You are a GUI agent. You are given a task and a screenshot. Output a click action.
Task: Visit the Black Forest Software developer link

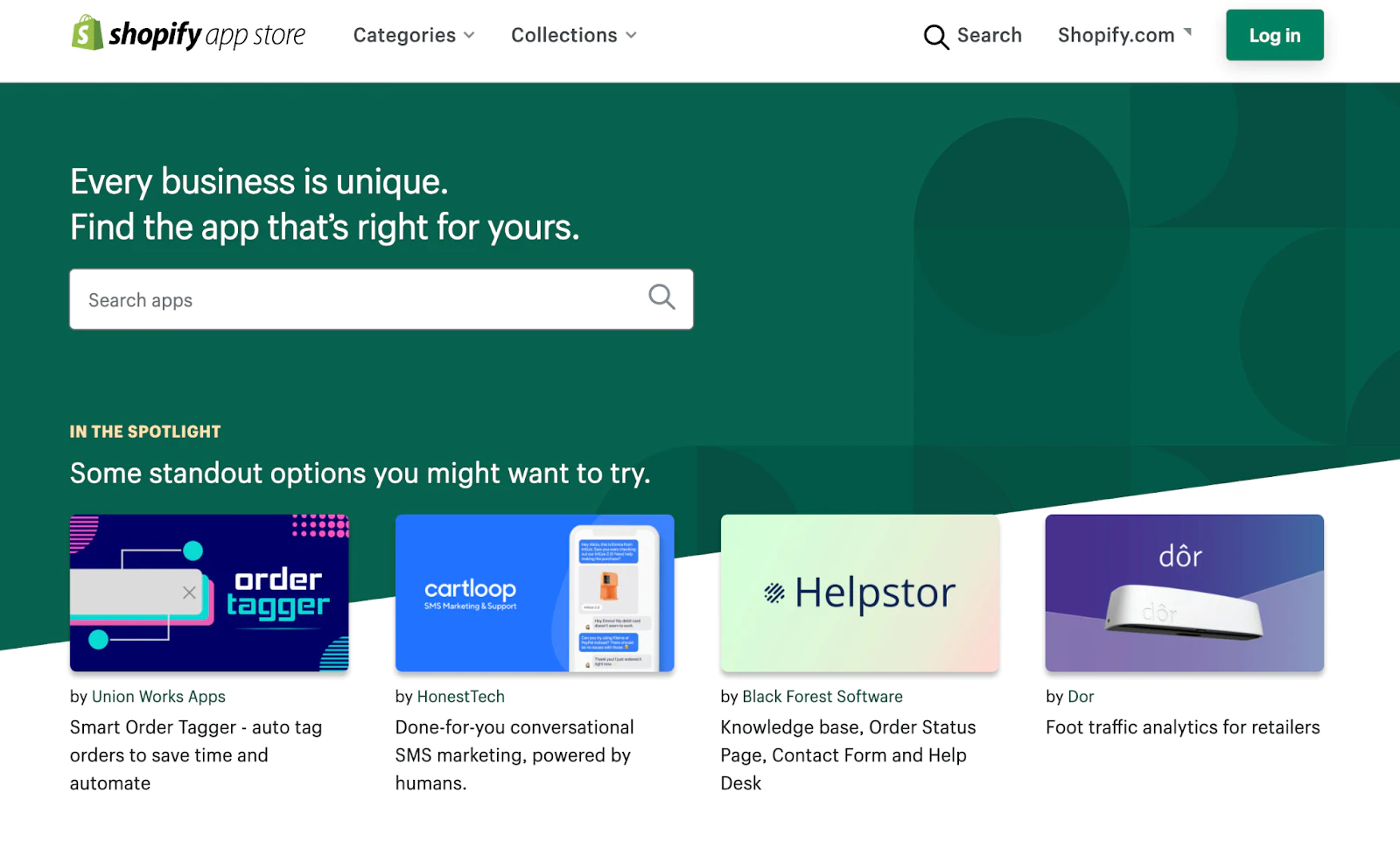point(822,697)
